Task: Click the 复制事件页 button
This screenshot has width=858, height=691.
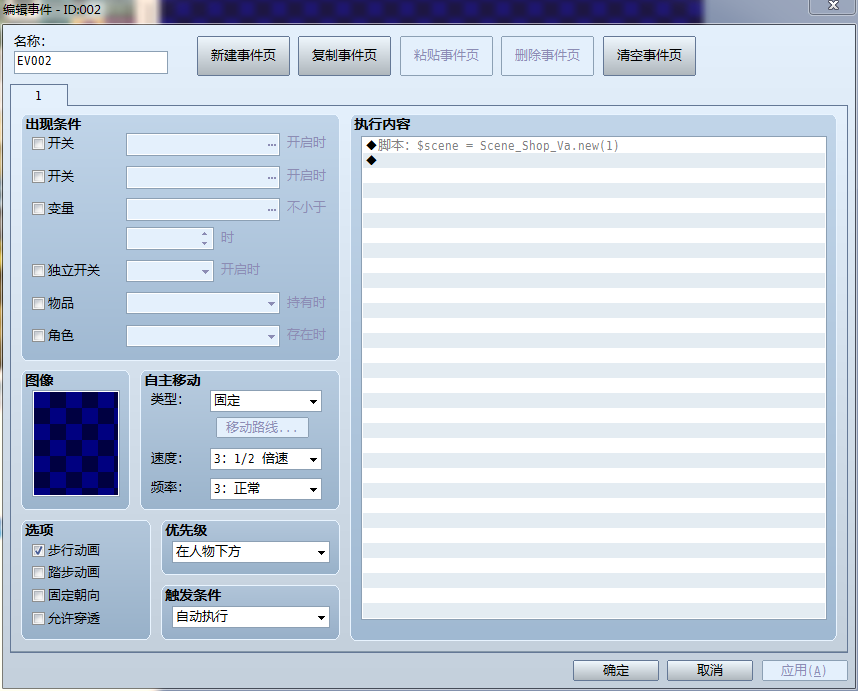Action: point(344,56)
